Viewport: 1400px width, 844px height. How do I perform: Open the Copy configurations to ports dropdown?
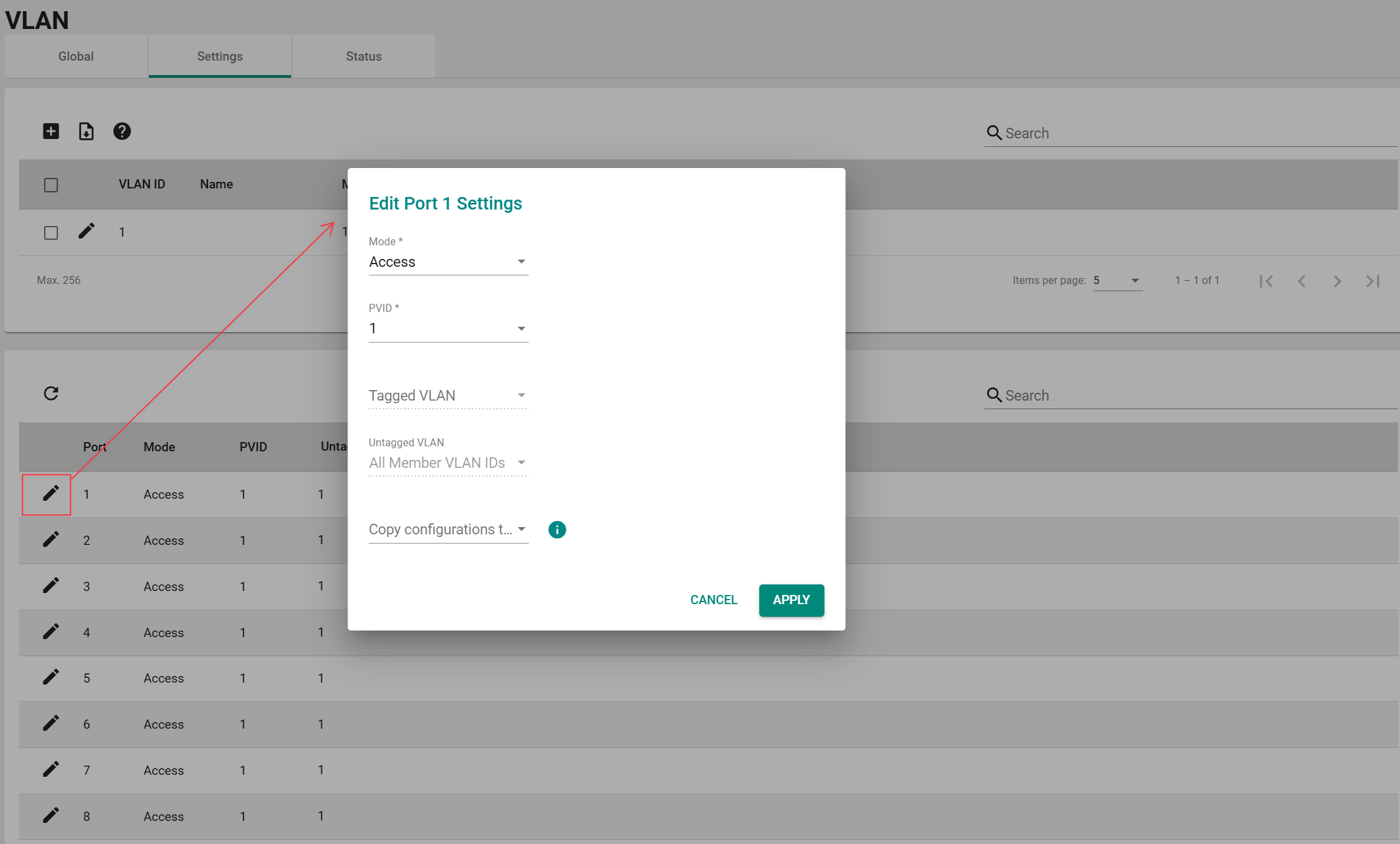tap(448, 530)
